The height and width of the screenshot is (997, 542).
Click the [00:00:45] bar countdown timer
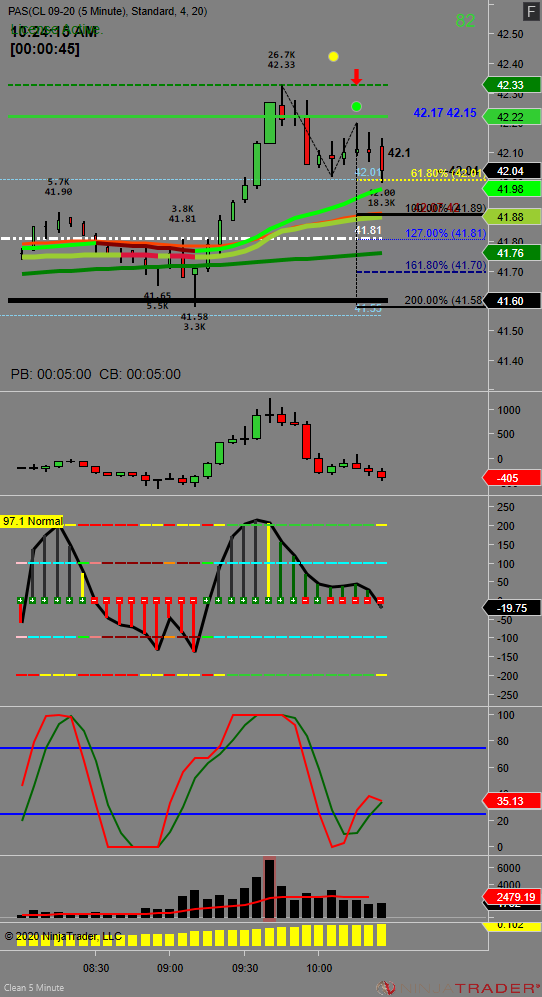pyautogui.click(x=45, y=49)
